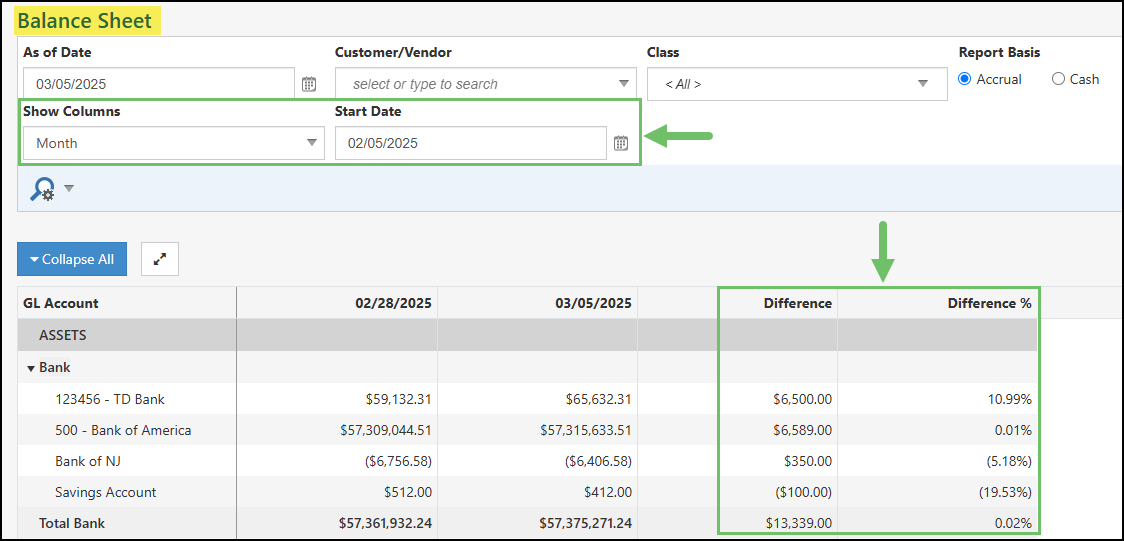
Task: Select the Savings Account row
Action: (x=527, y=492)
